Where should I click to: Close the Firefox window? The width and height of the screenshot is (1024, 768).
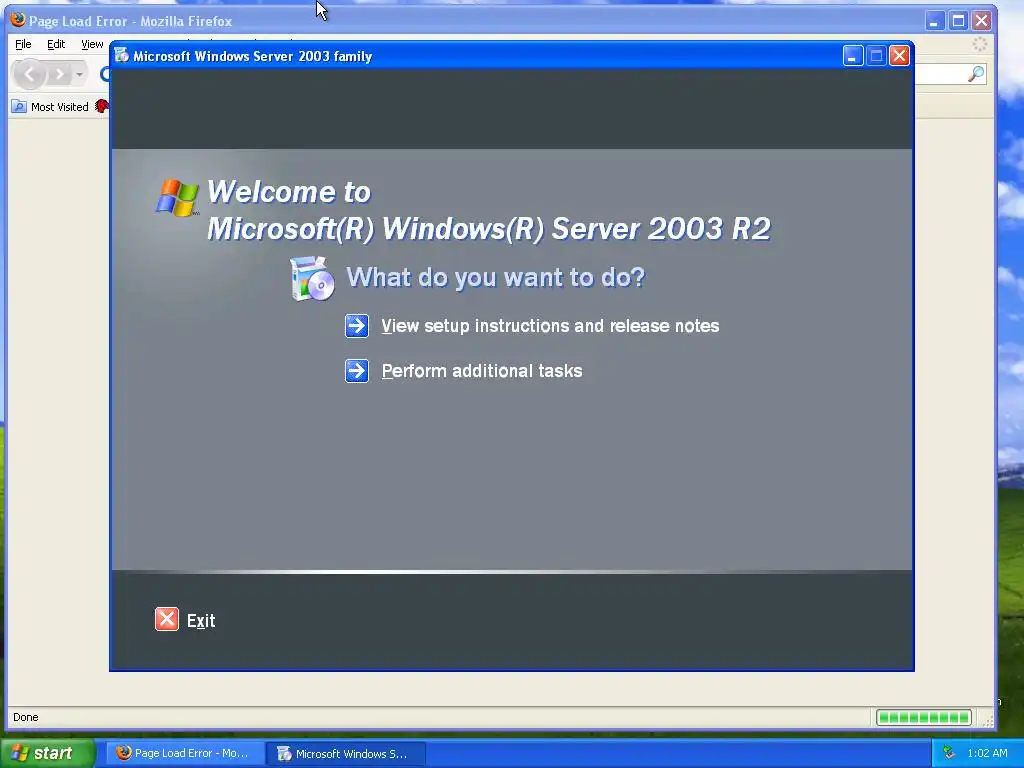(982, 21)
